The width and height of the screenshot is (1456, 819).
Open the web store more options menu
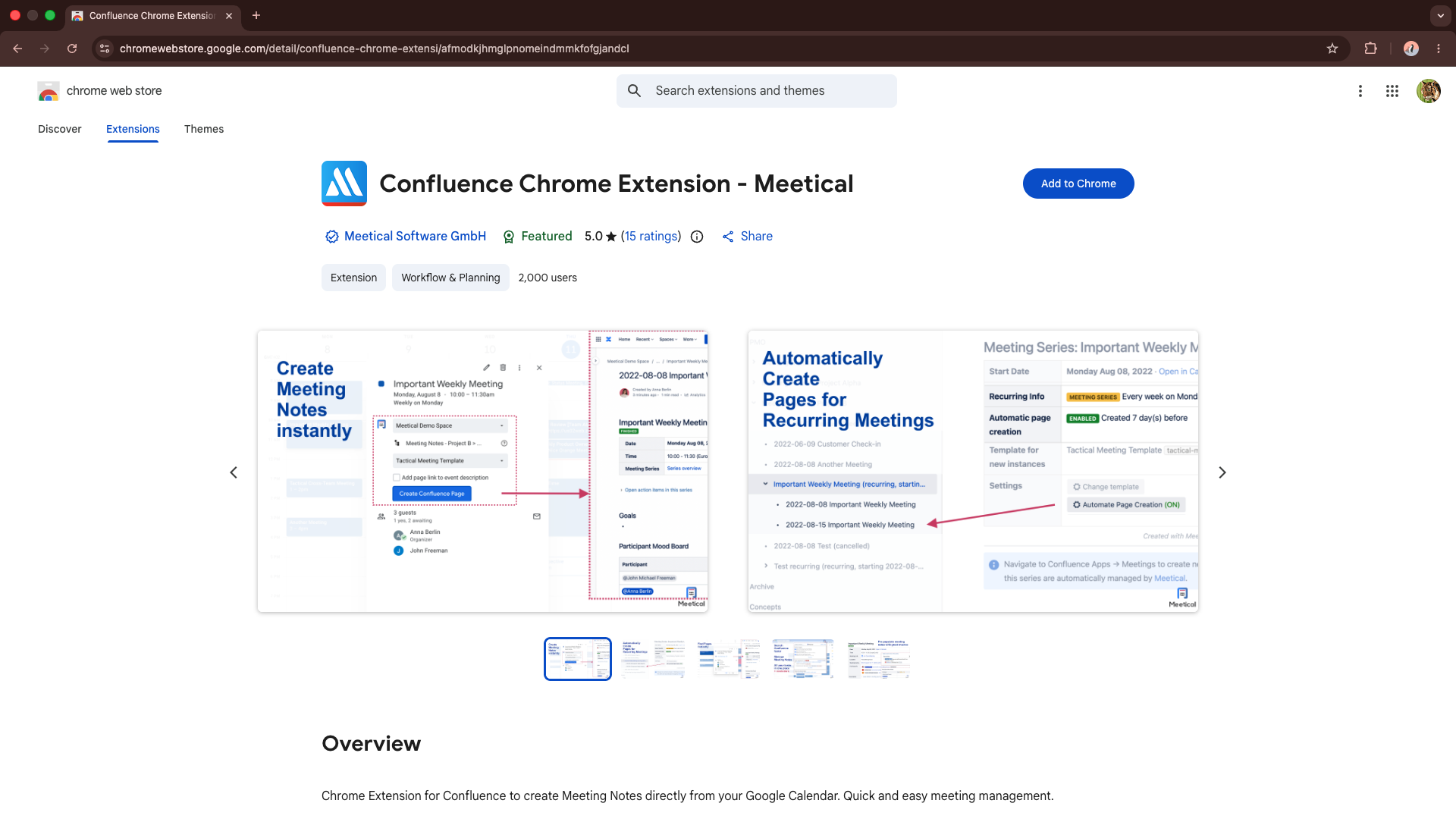point(1360,91)
